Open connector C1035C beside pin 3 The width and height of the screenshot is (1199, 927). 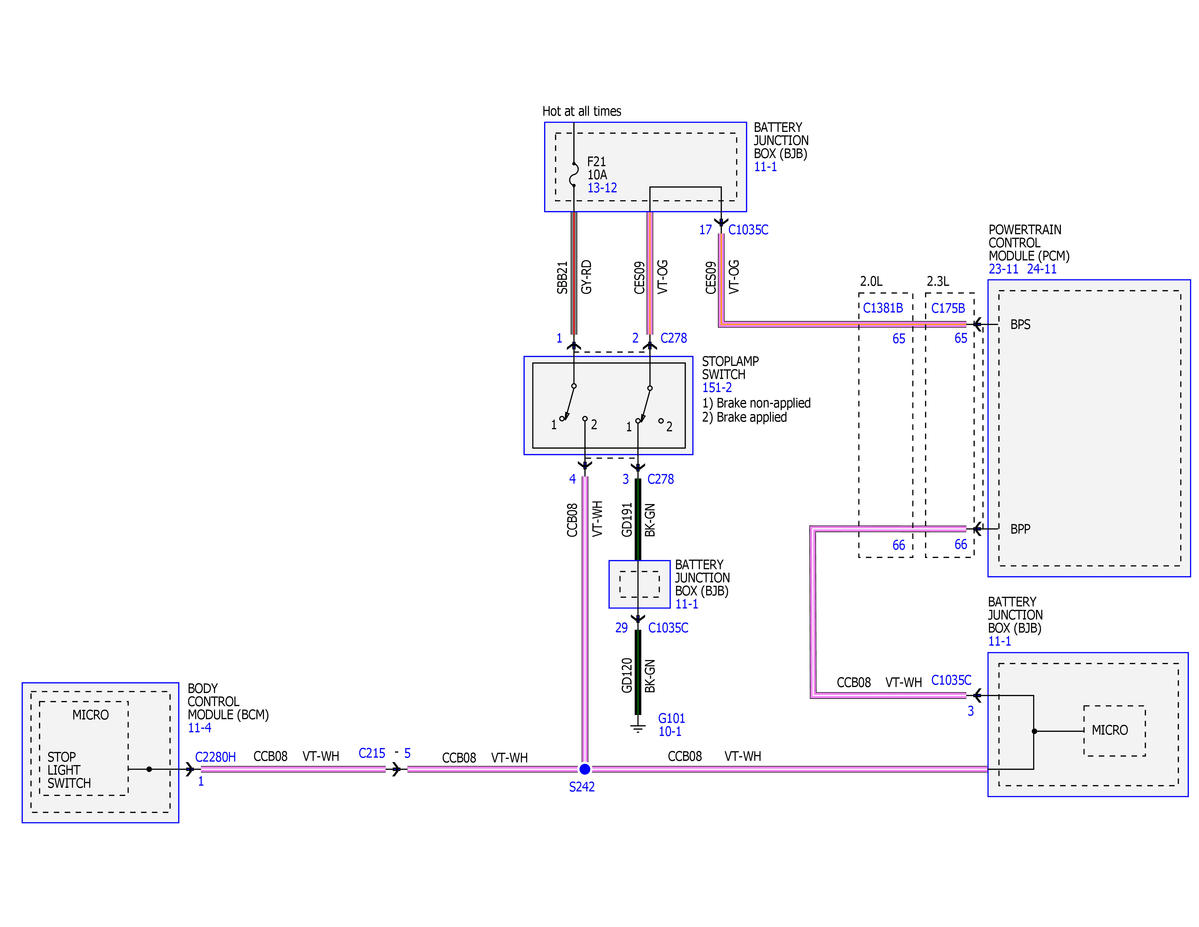click(x=951, y=680)
